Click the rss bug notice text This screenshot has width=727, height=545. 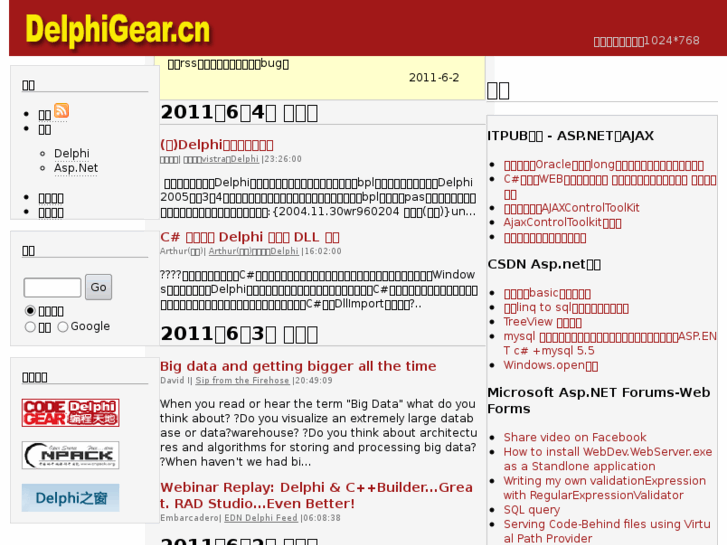click(x=228, y=64)
